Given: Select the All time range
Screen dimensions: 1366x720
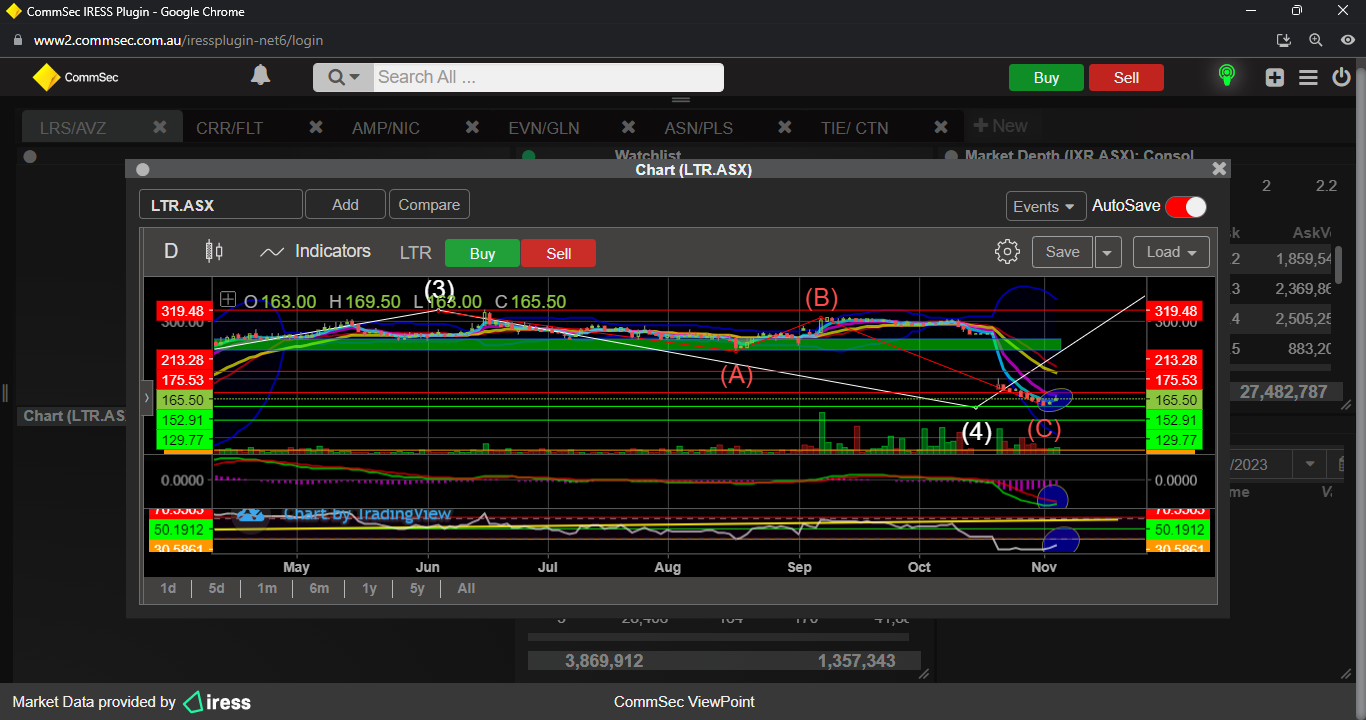Looking at the screenshot, I should [x=466, y=588].
